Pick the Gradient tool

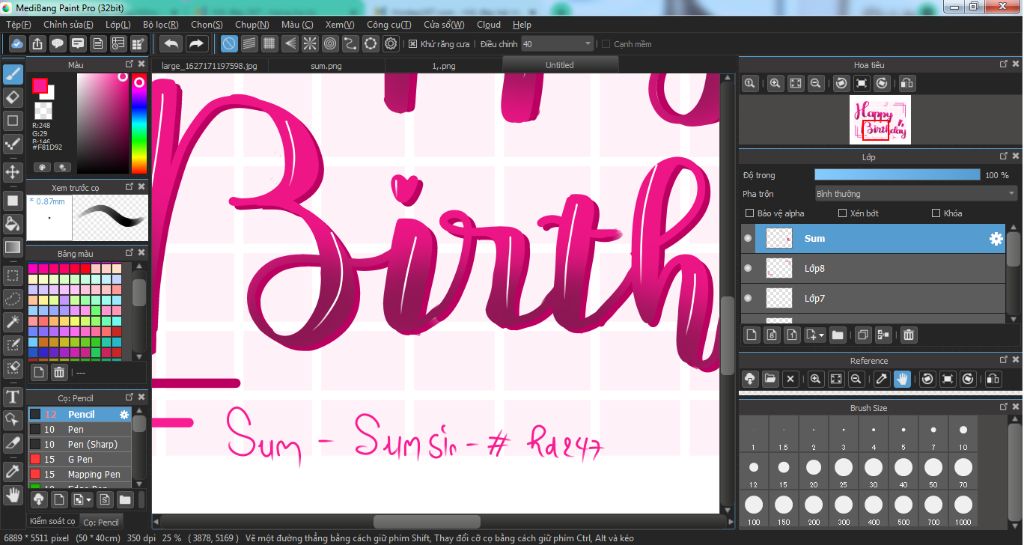[x=12, y=247]
